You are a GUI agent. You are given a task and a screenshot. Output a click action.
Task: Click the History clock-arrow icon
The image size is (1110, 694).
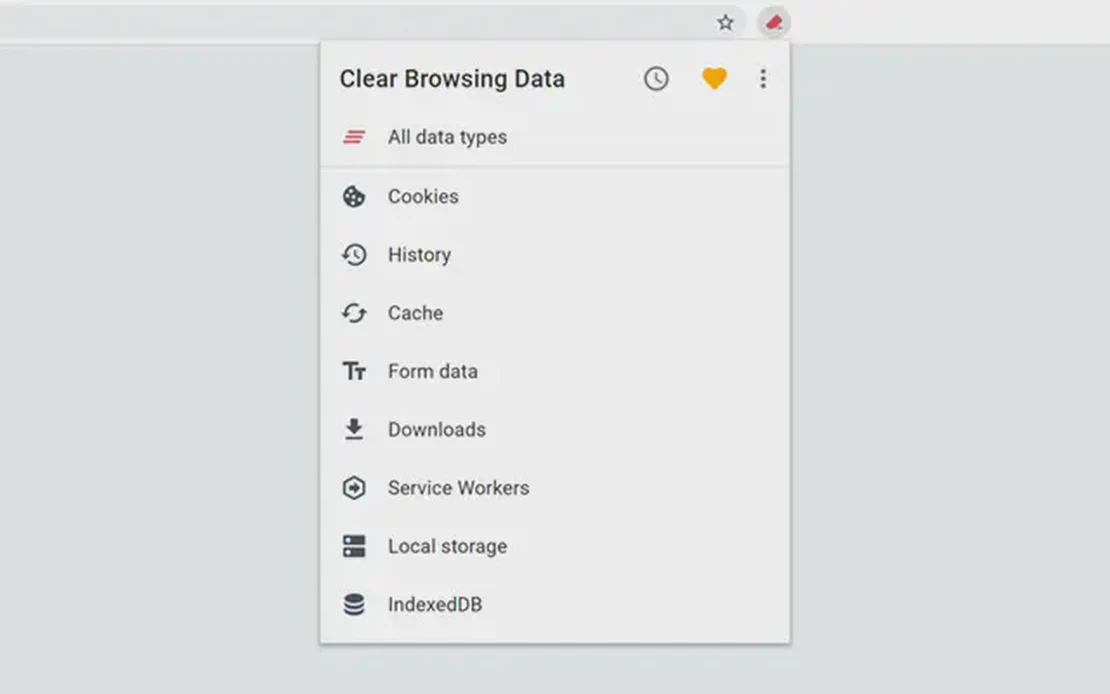(354, 255)
